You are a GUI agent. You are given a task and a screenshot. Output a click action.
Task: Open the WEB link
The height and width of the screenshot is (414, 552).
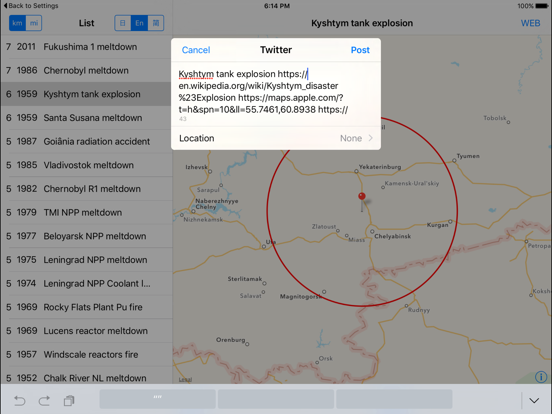click(531, 23)
